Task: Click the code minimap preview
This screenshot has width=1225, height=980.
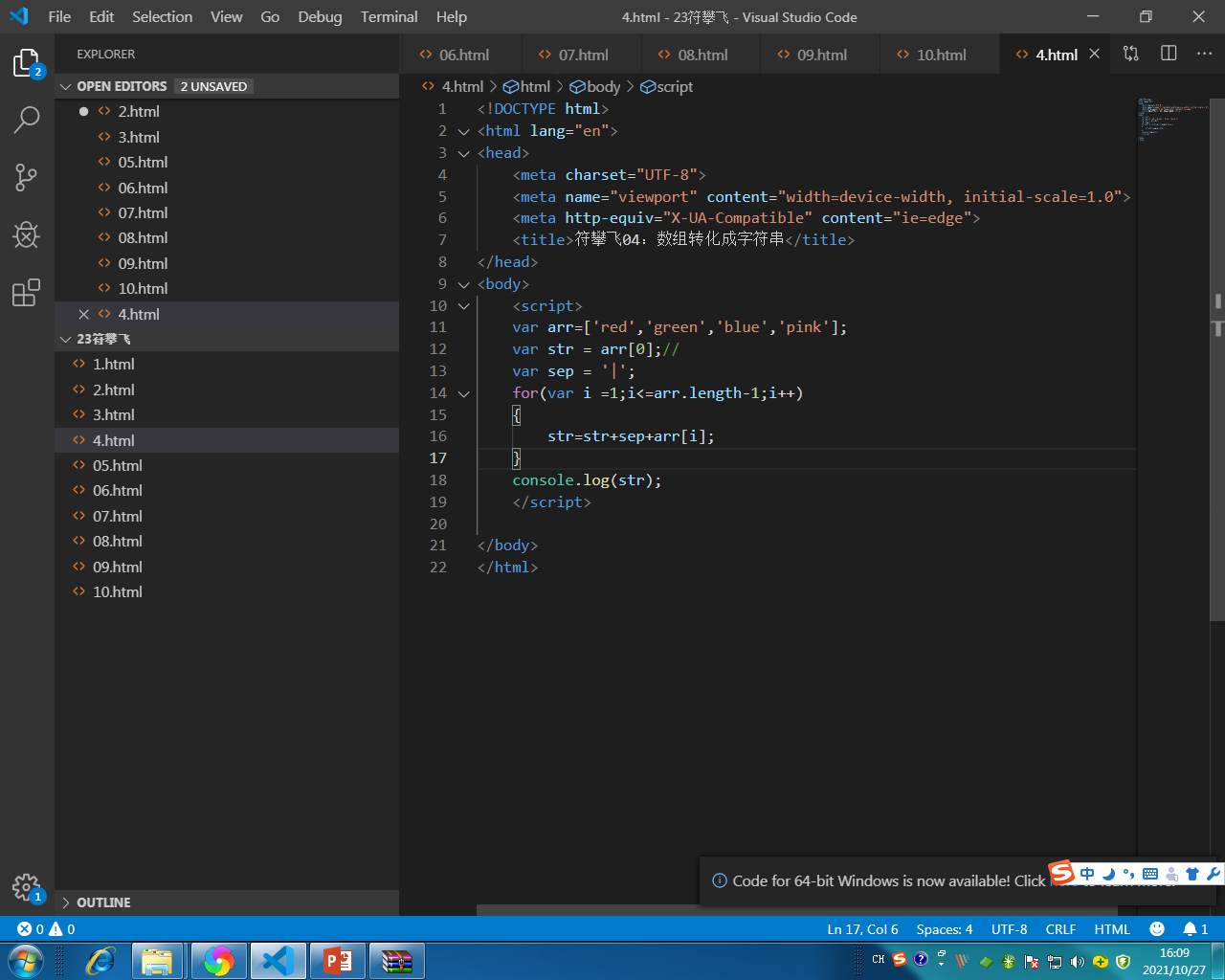Action: click(x=1173, y=120)
